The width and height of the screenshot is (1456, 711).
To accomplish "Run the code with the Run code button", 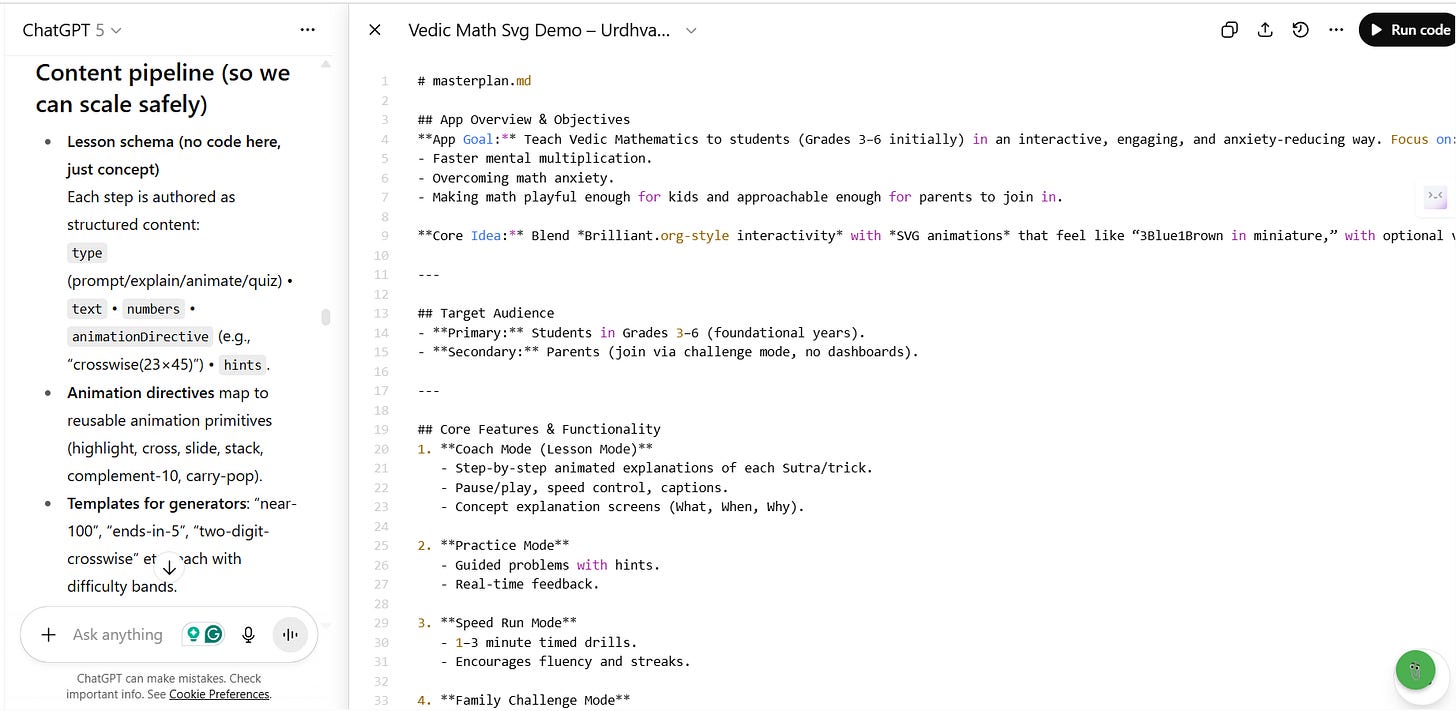I will 1408,30.
